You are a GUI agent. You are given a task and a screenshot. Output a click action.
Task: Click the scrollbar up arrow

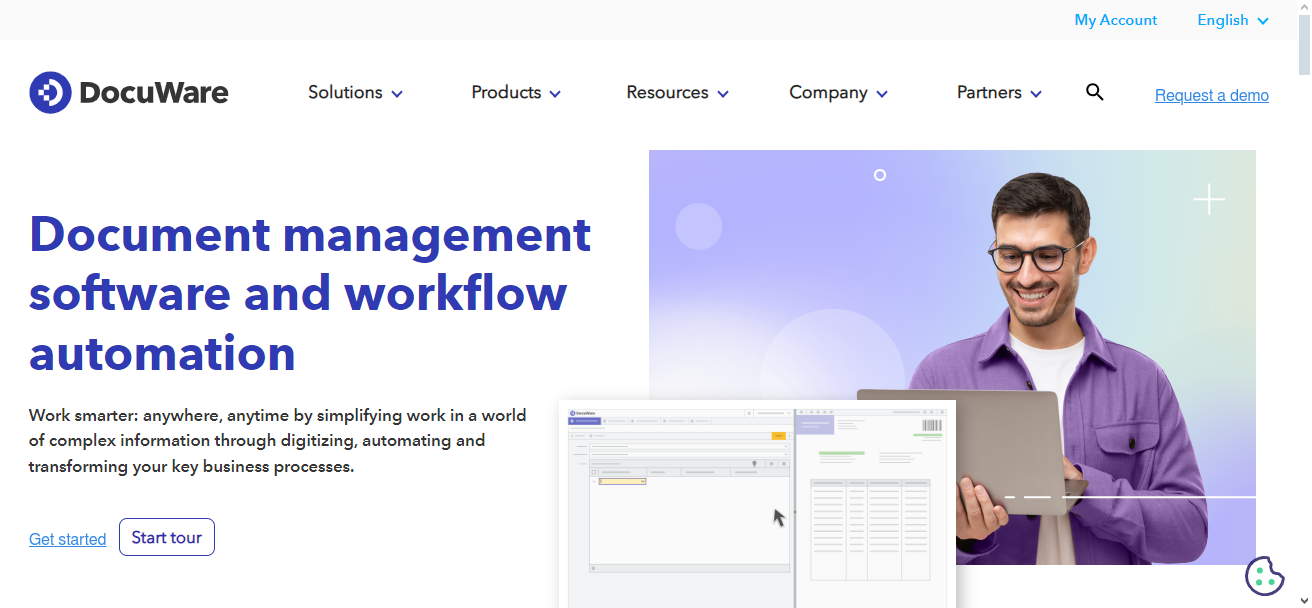[x=1304, y=8]
